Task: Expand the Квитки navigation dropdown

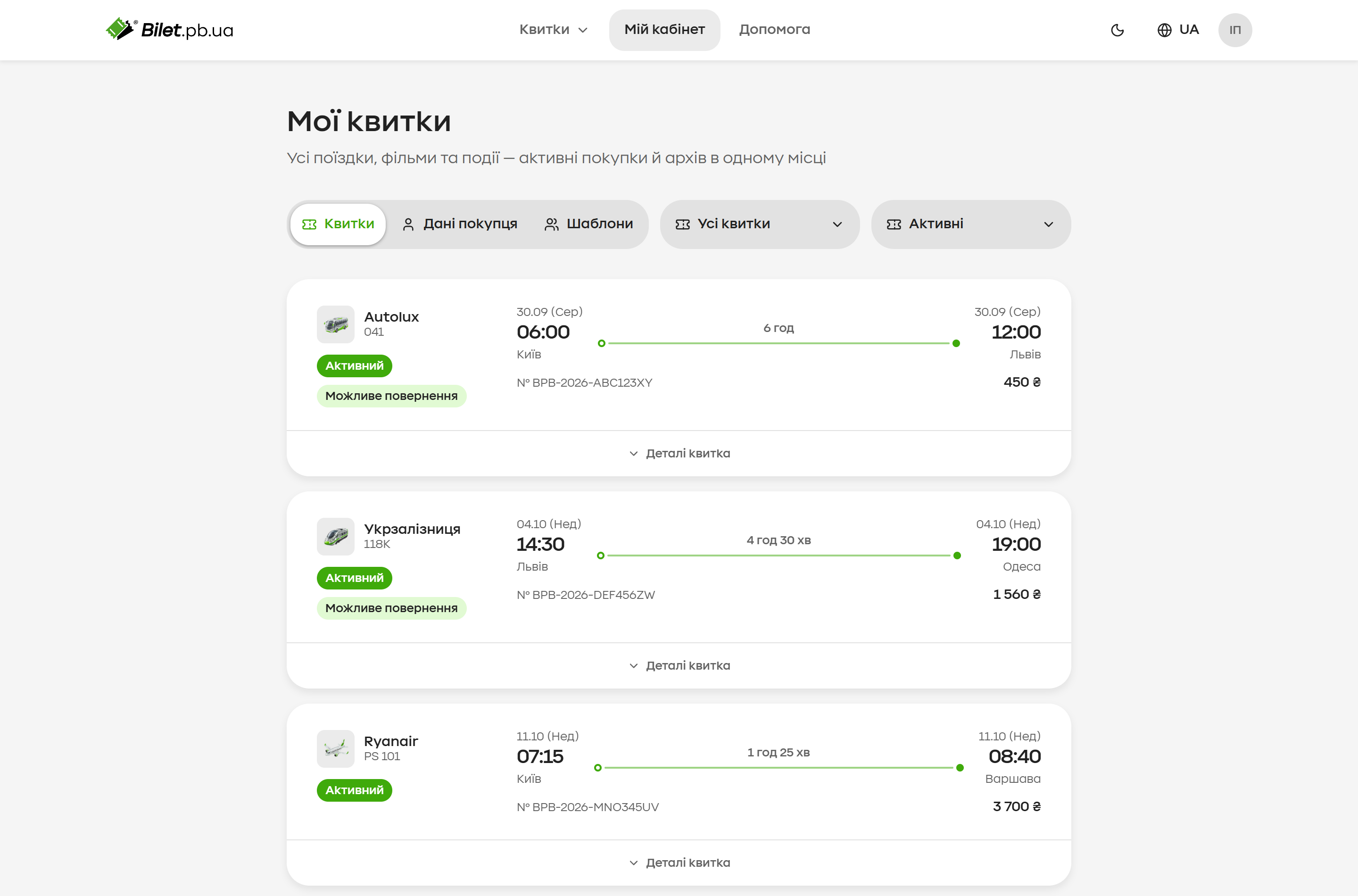Action: (553, 30)
